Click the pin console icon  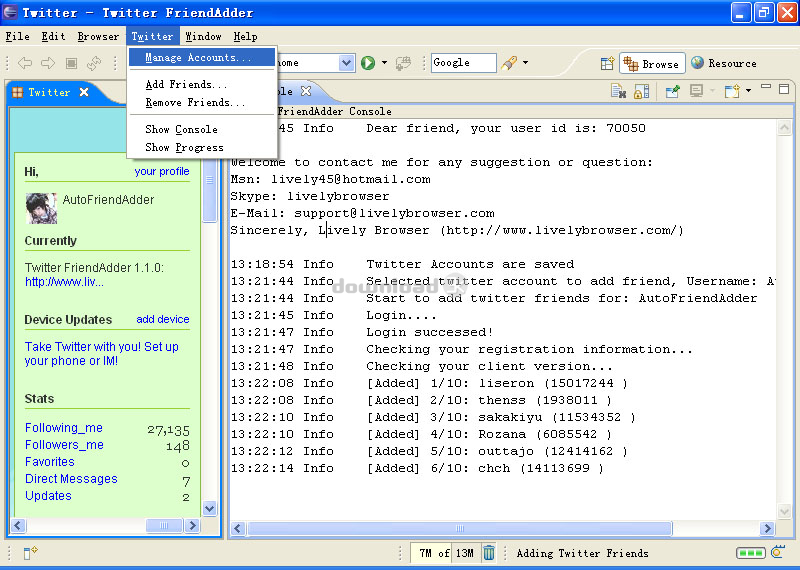click(x=672, y=91)
